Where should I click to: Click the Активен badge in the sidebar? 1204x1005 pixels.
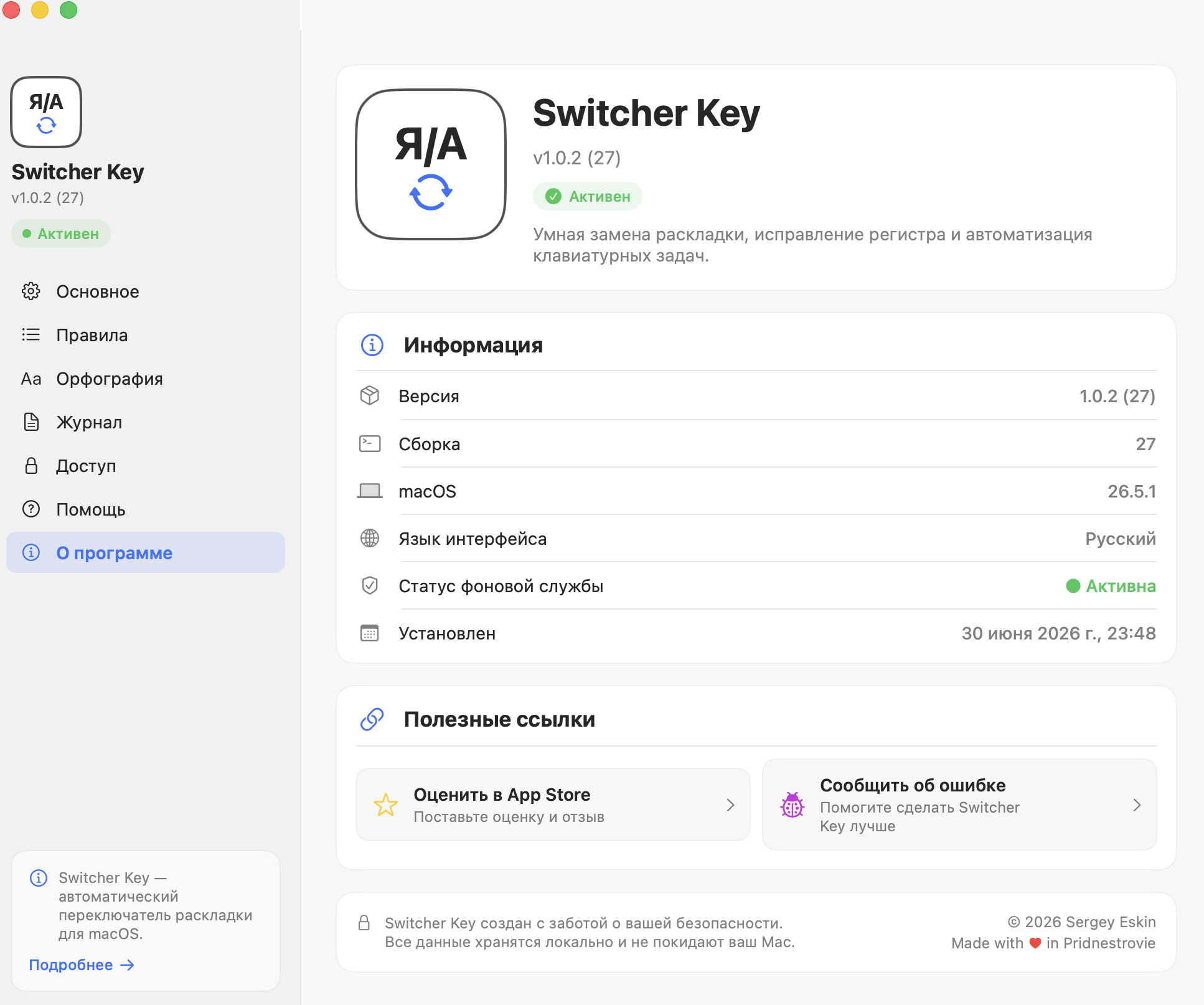[x=61, y=234]
